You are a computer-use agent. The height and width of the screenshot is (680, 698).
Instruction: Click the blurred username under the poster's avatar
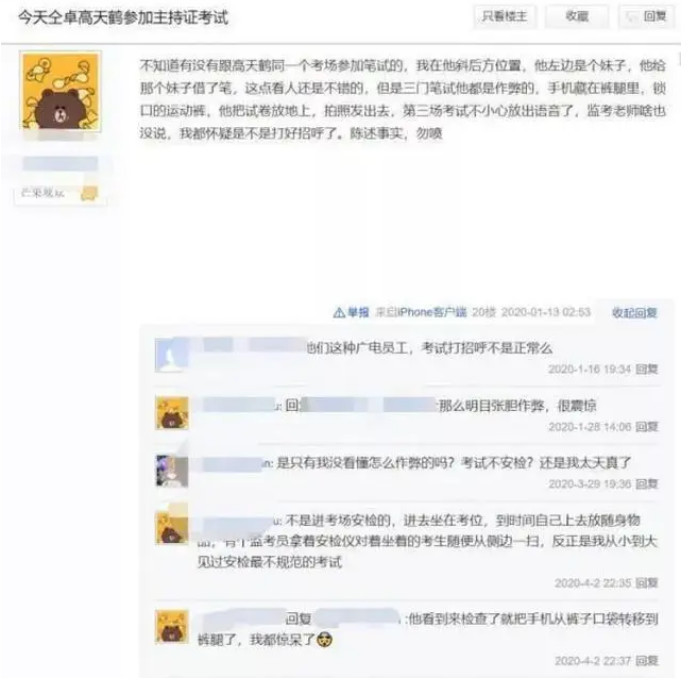point(60,163)
